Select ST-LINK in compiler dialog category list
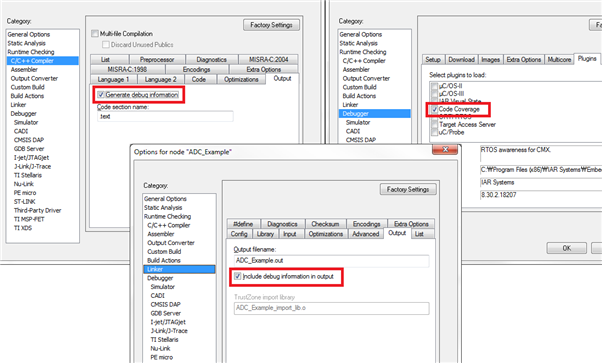Image resolution: width=602 pixels, height=363 pixels. coord(25,201)
